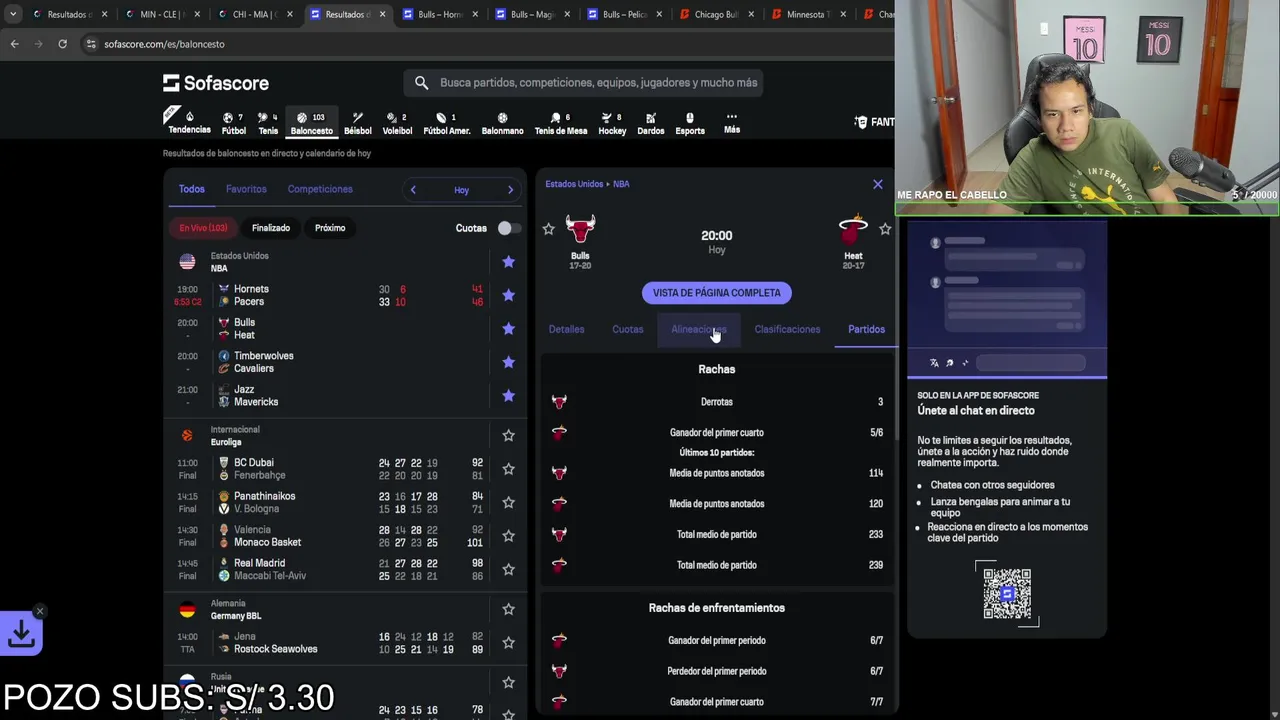Favorite the Bulls team star

coord(548,229)
